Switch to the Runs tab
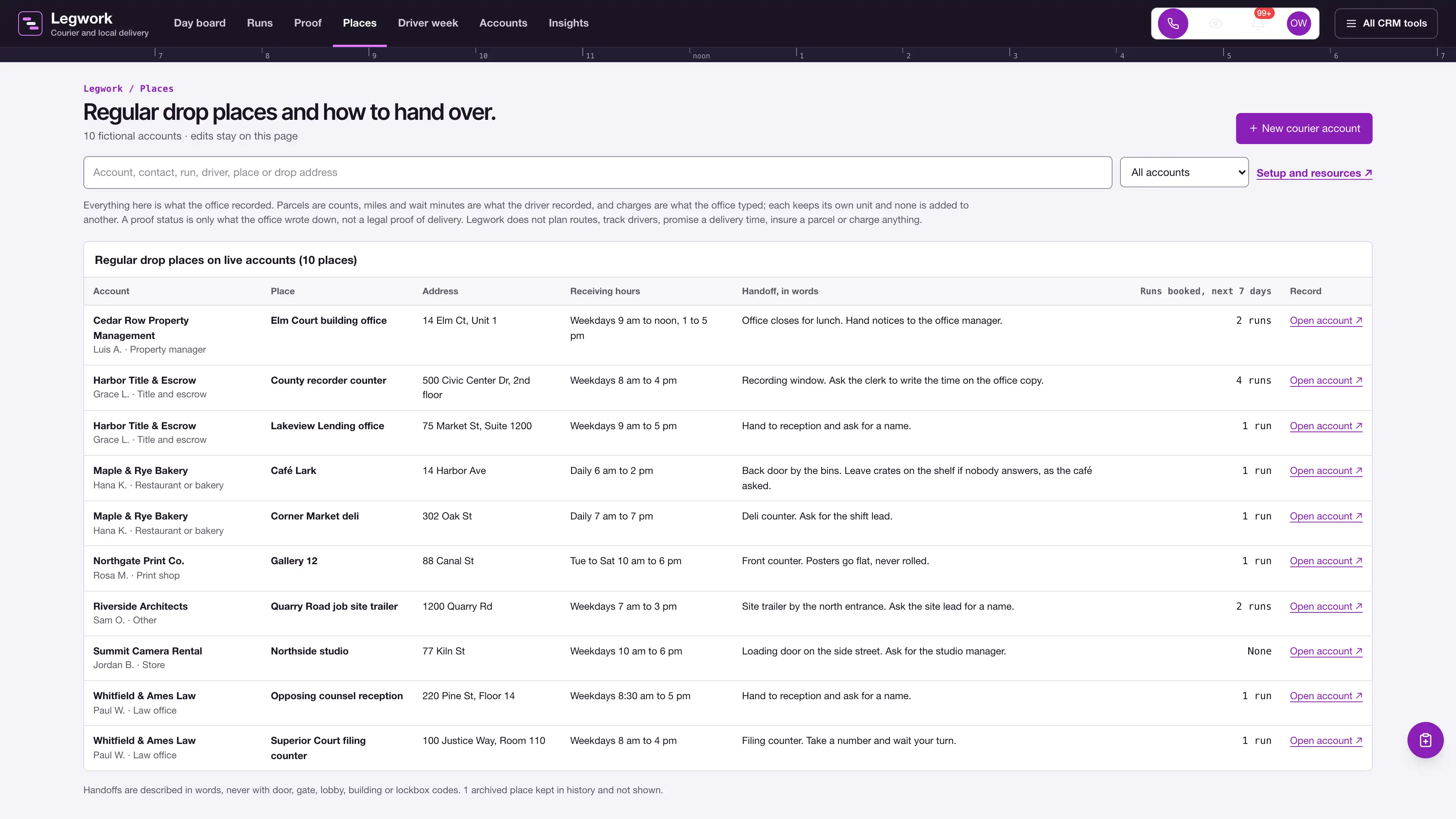The width and height of the screenshot is (1456, 819). click(x=259, y=23)
